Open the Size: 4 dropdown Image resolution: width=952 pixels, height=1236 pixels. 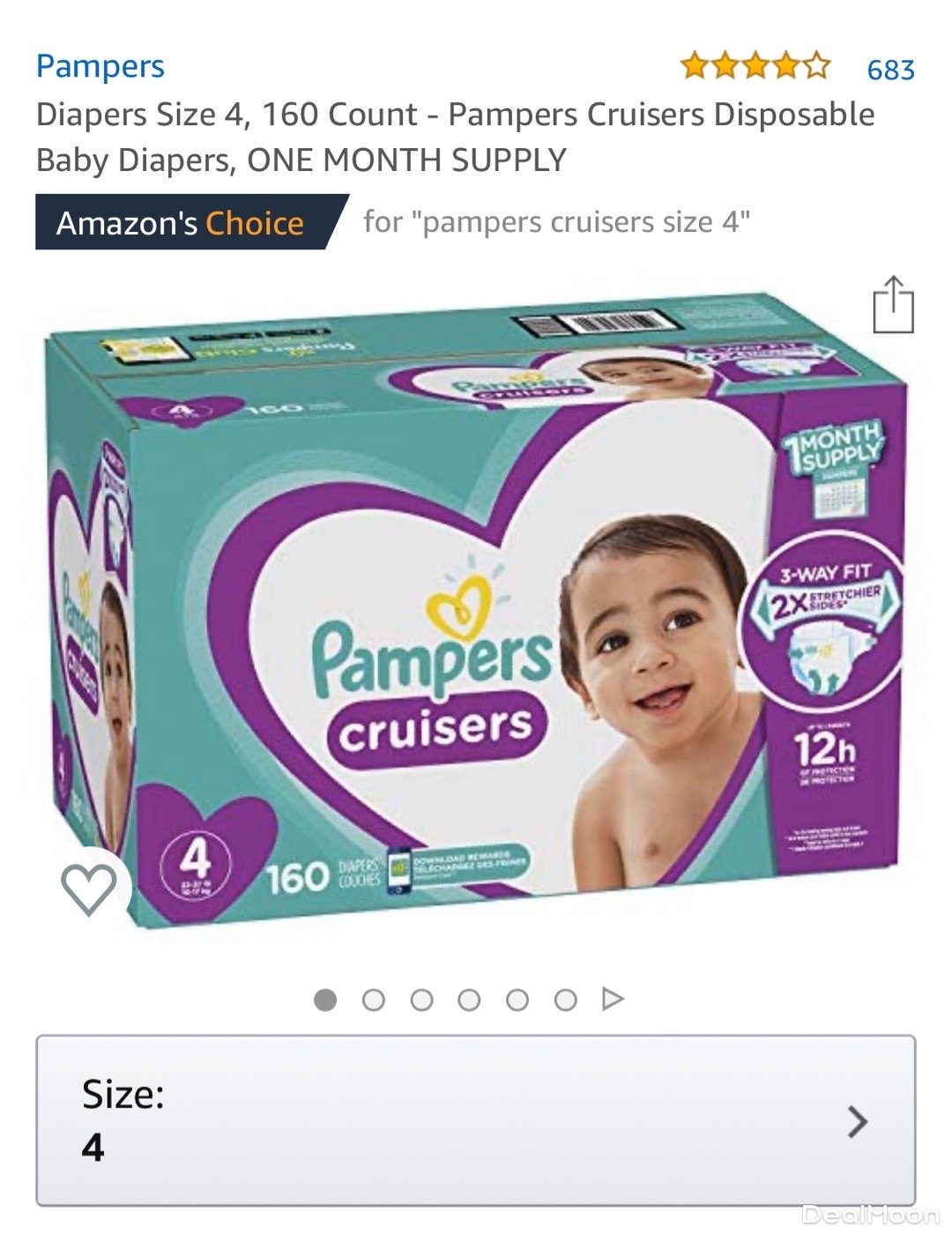[x=475, y=1120]
